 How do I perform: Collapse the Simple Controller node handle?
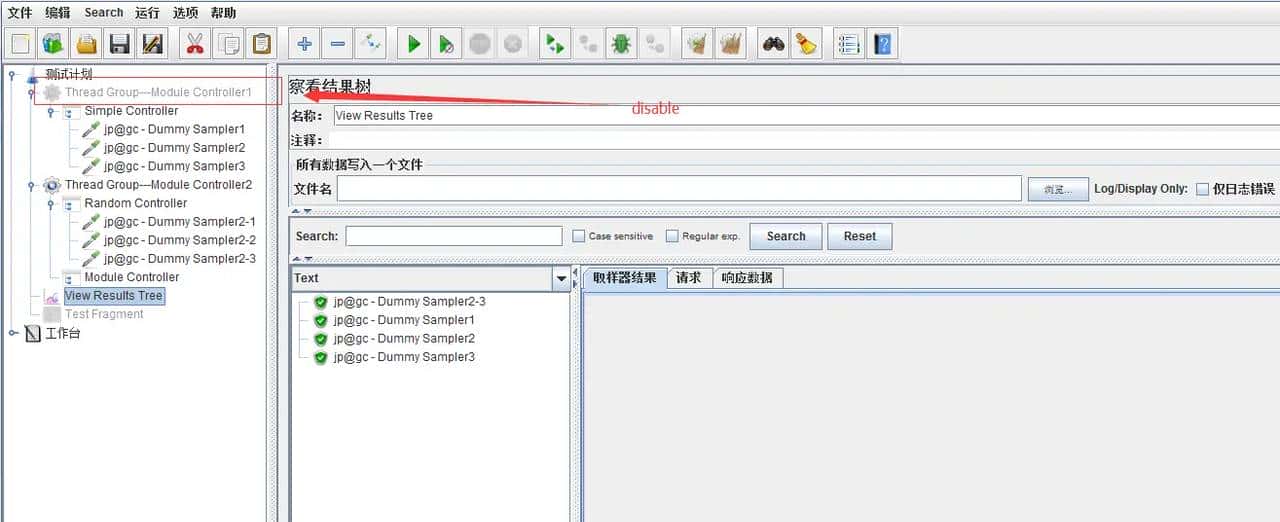tap(50, 111)
